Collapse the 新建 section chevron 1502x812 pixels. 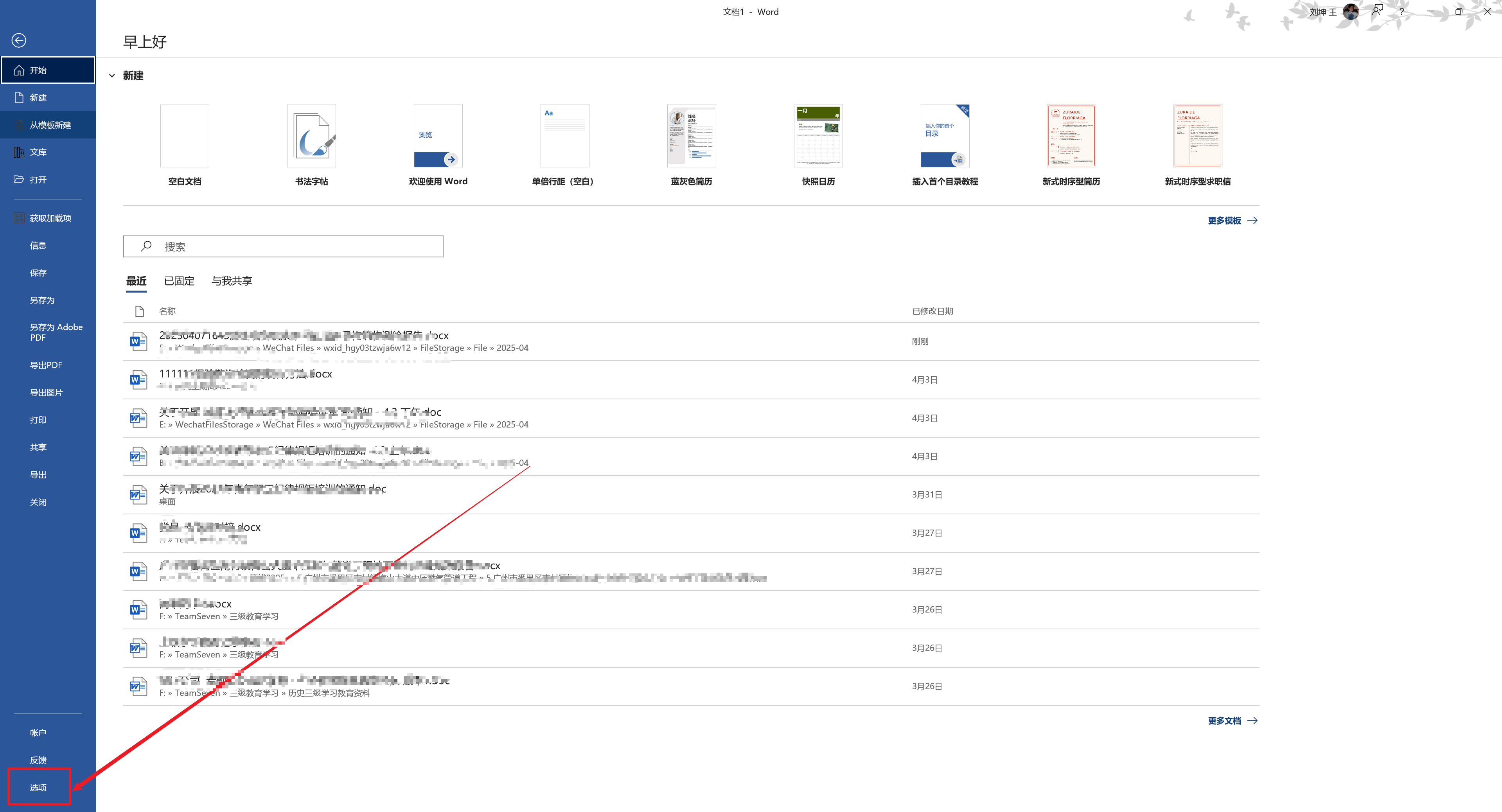112,76
